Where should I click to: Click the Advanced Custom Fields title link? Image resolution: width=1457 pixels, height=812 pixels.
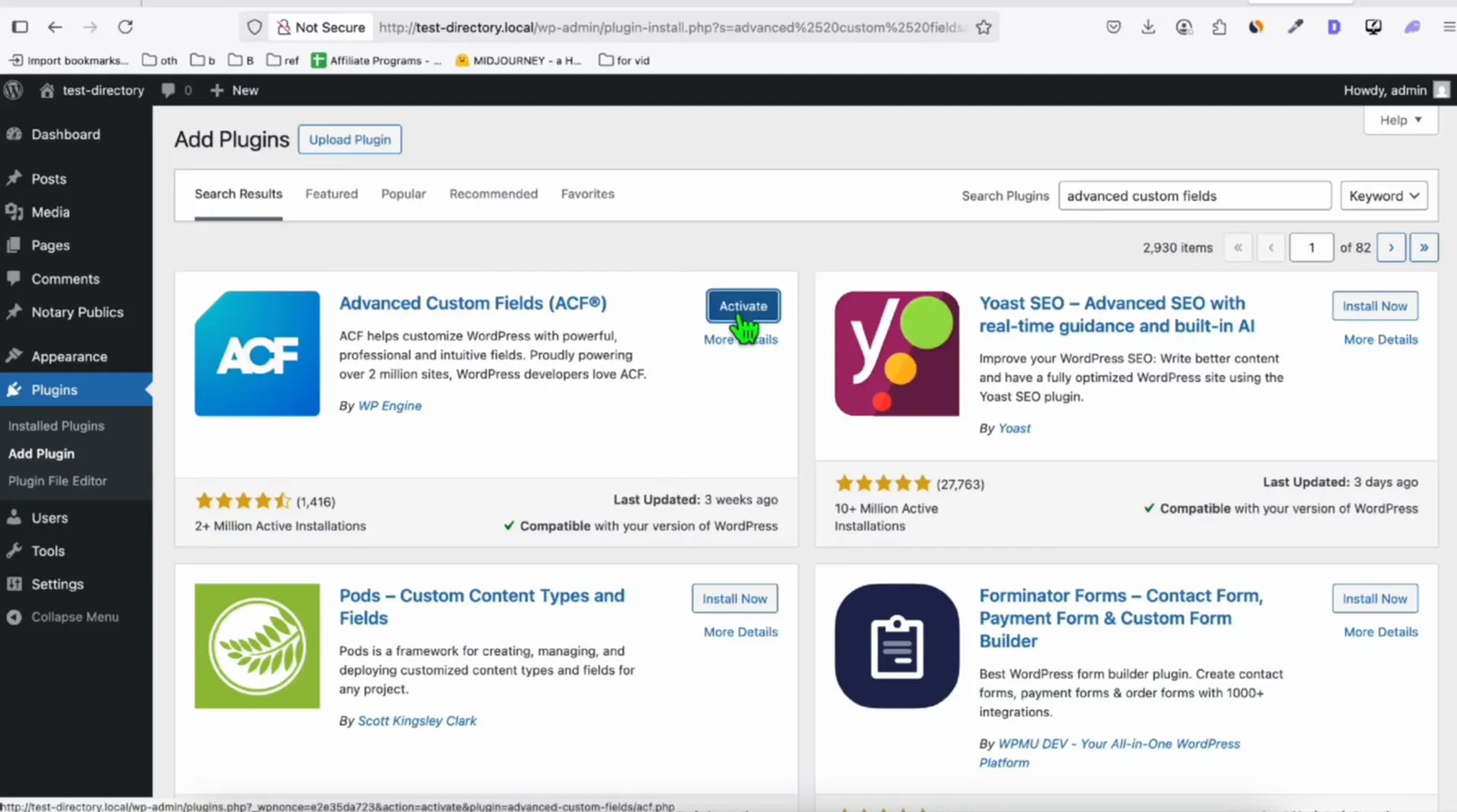(x=473, y=303)
